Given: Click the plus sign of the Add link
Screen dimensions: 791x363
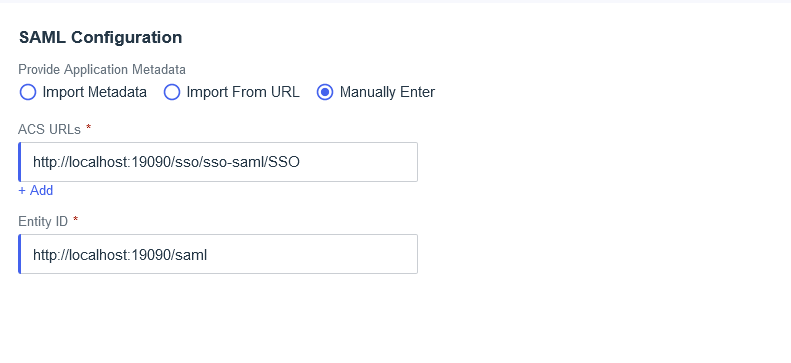Looking at the screenshot, I should [22, 191].
